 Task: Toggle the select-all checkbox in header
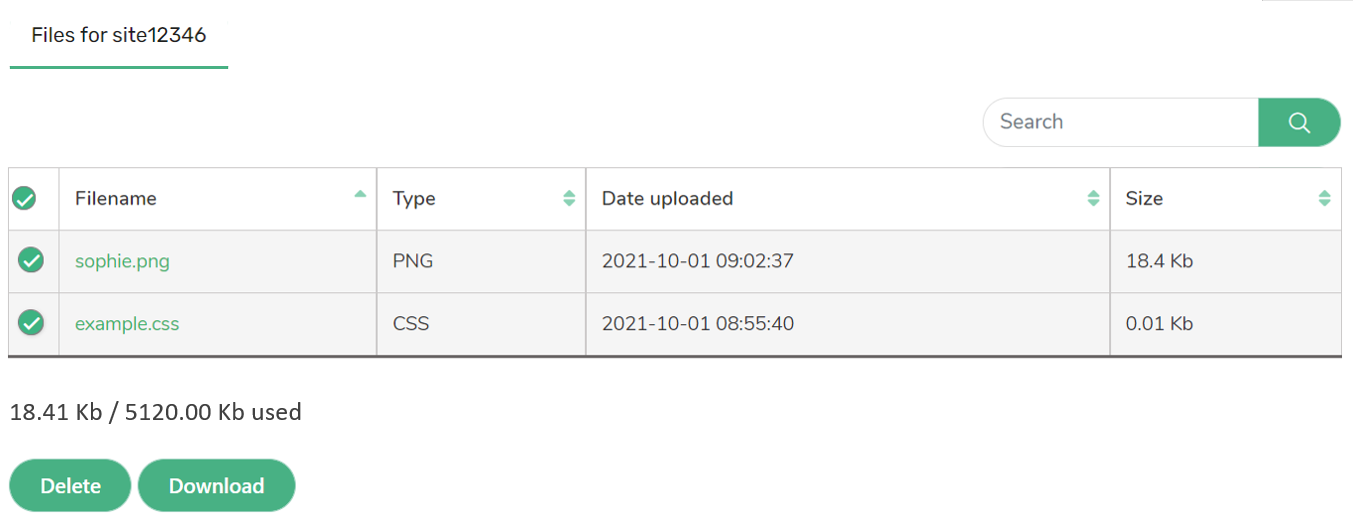tap(24, 199)
